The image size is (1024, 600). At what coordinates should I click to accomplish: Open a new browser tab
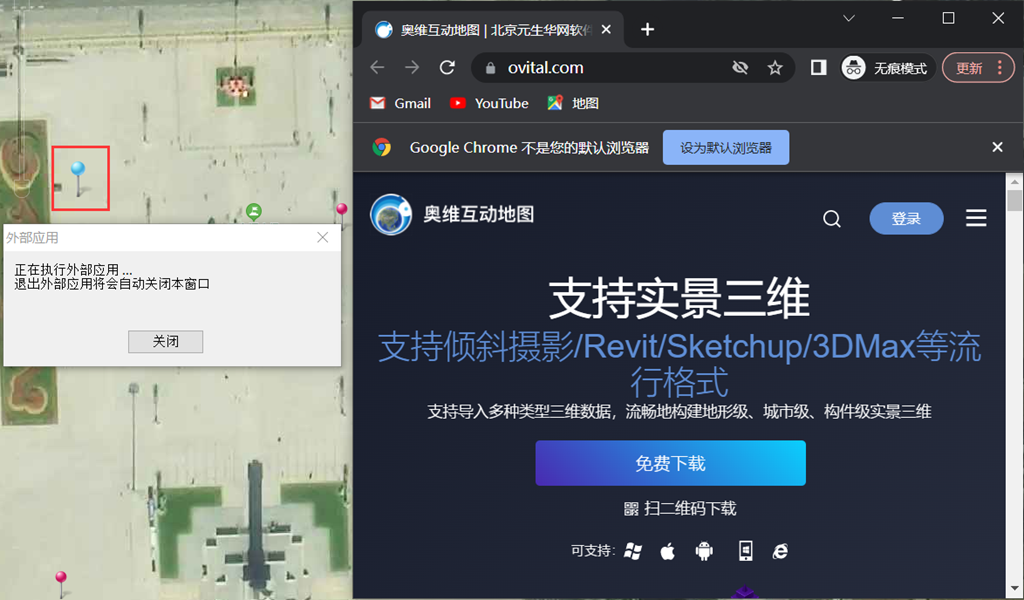[647, 29]
